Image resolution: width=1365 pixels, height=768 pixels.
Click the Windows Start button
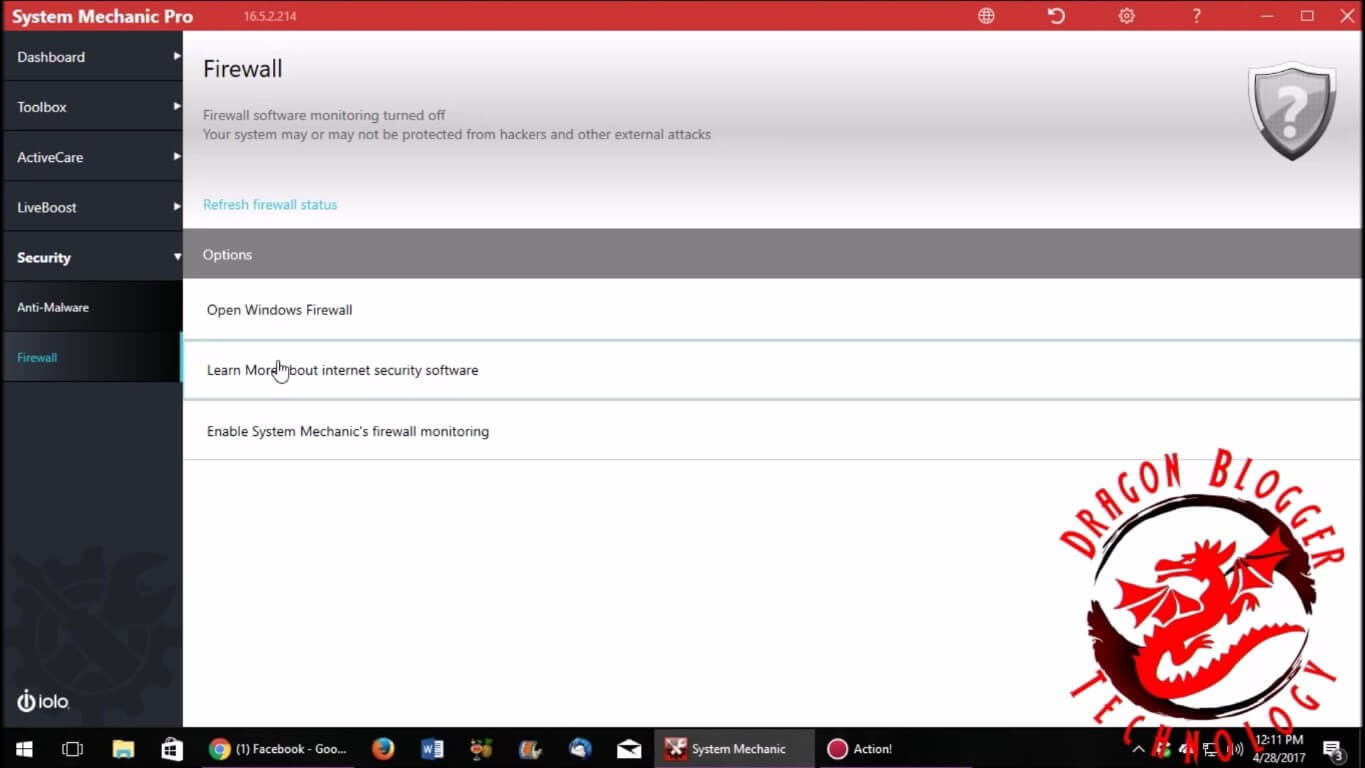[x=24, y=749]
